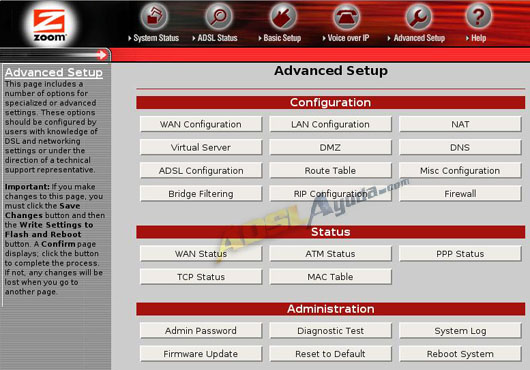Open WAN Configuration
This screenshot has height=370, width=530.
click(201, 124)
